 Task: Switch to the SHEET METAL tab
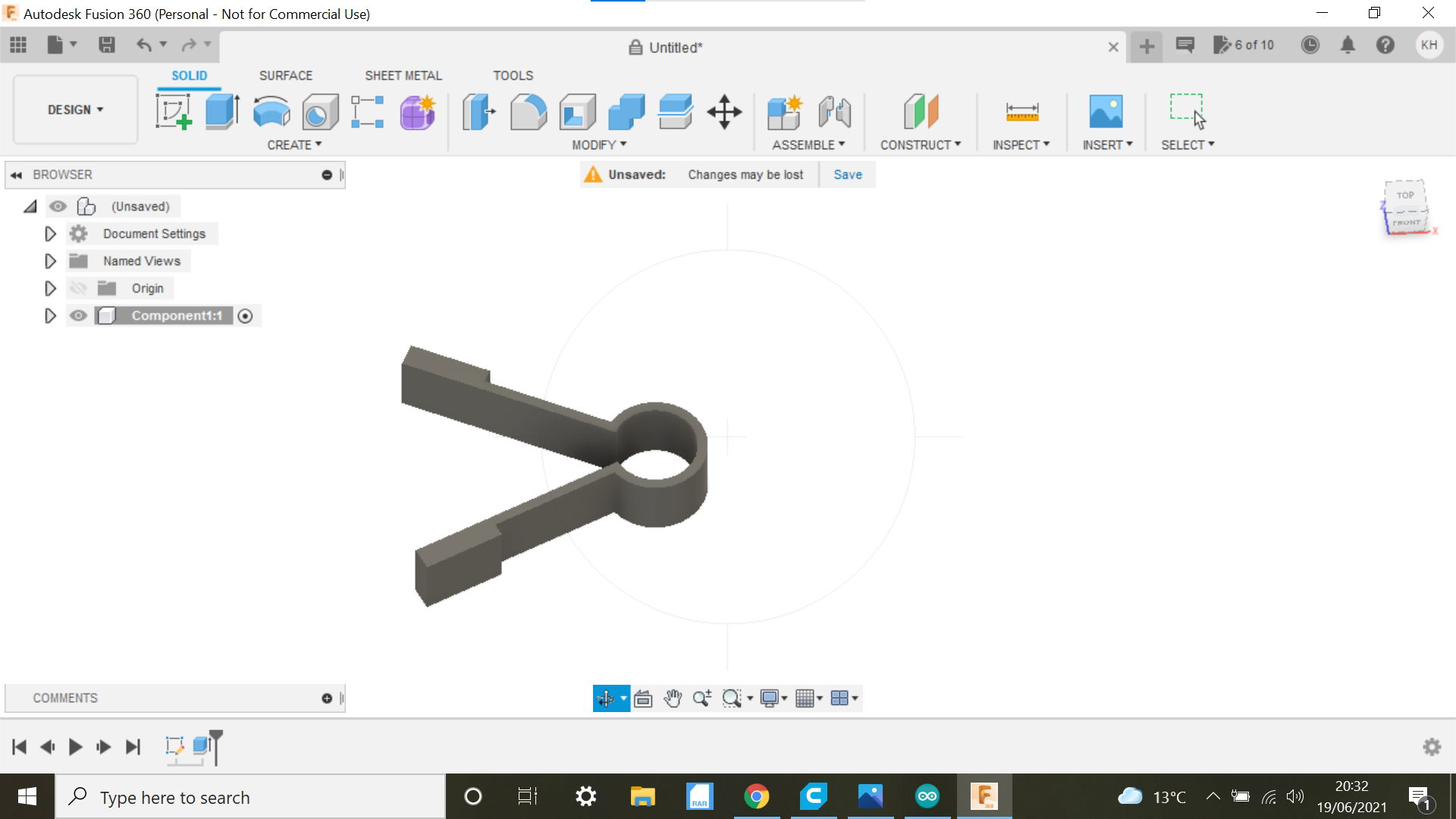(403, 76)
